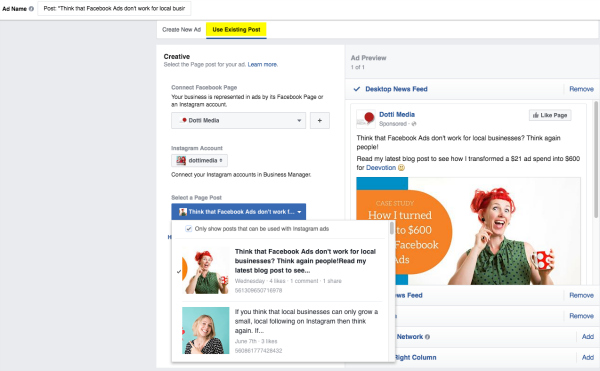Open the Deevotion link in the ad text
The width and height of the screenshot is (600, 371).
point(381,168)
